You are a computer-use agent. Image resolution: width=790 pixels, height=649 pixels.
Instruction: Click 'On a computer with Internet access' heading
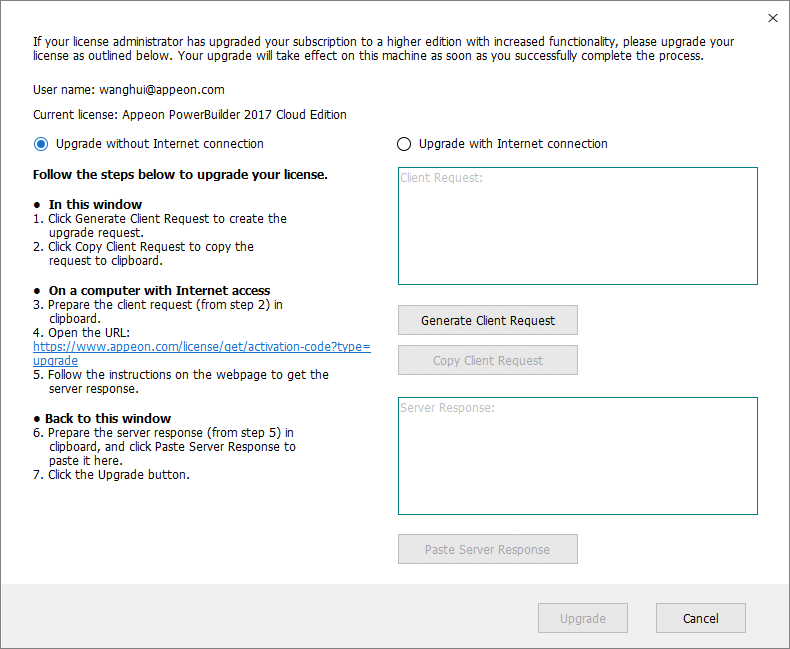click(x=159, y=291)
